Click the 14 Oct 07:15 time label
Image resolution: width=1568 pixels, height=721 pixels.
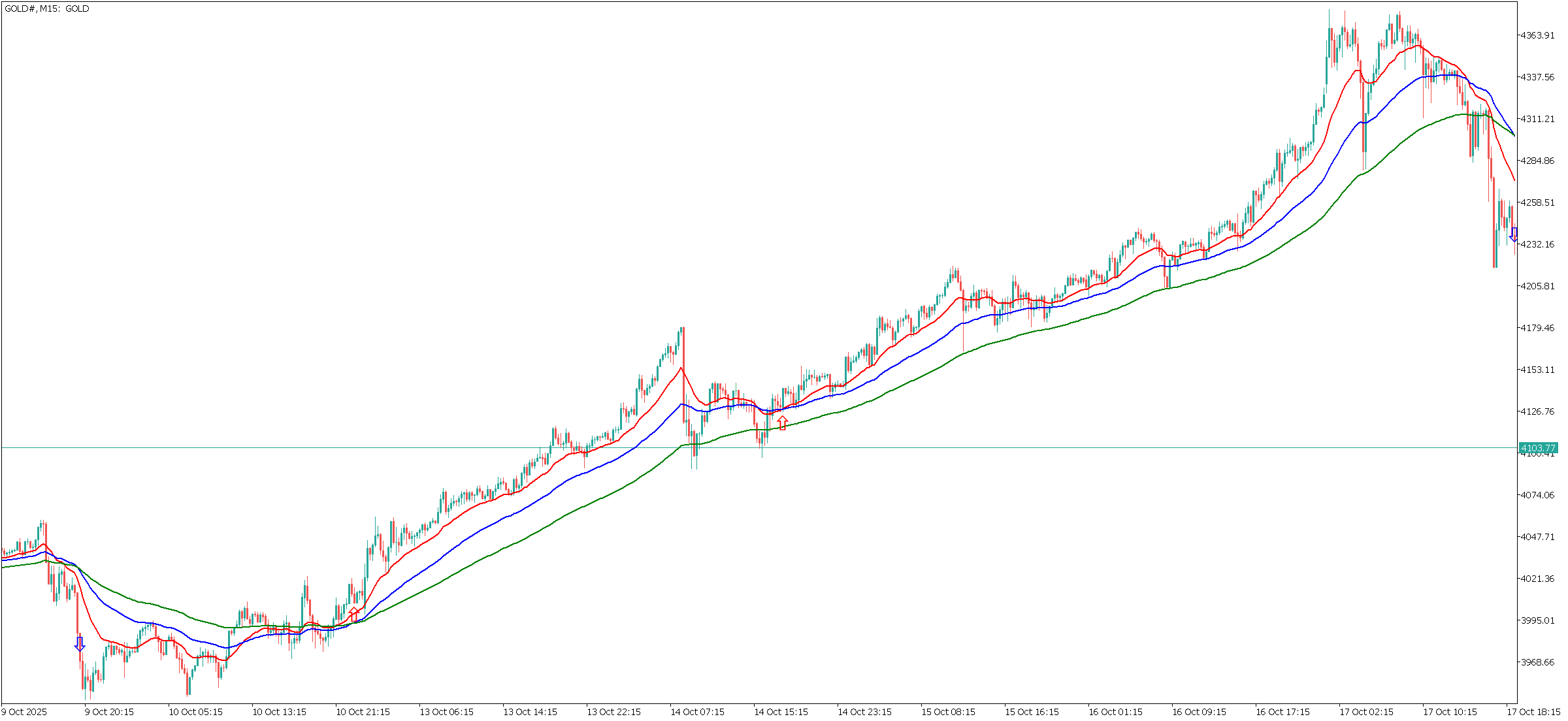tap(697, 712)
